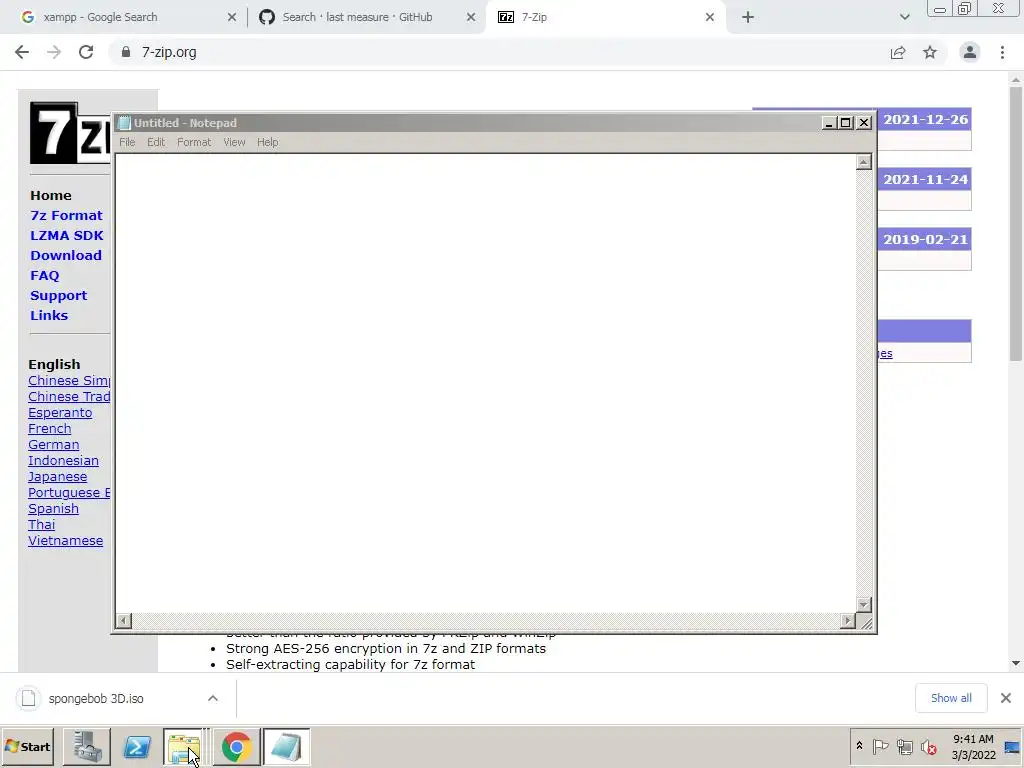Close the 7-Zip browser tab
The height and width of the screenshot is (768, 1024).
[710, 17]
